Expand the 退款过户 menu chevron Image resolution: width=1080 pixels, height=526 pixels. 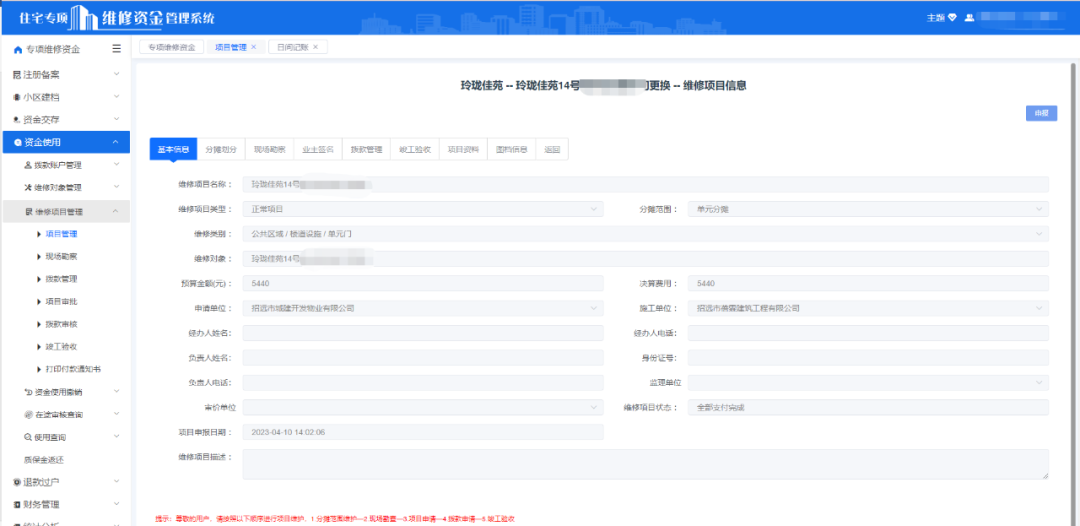(x=116, y=481)
